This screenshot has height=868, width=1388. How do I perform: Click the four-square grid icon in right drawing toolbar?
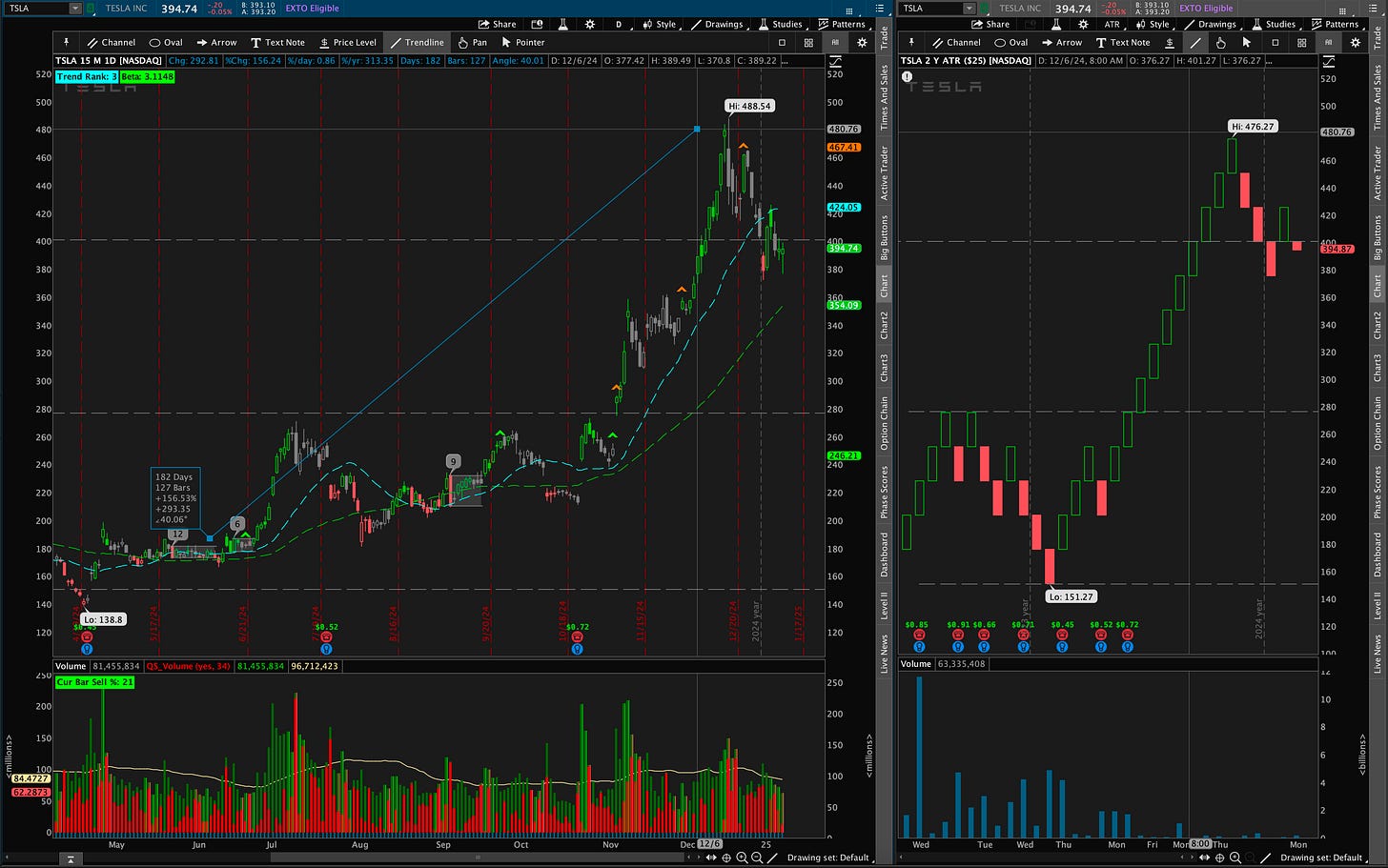(1301, 42)
